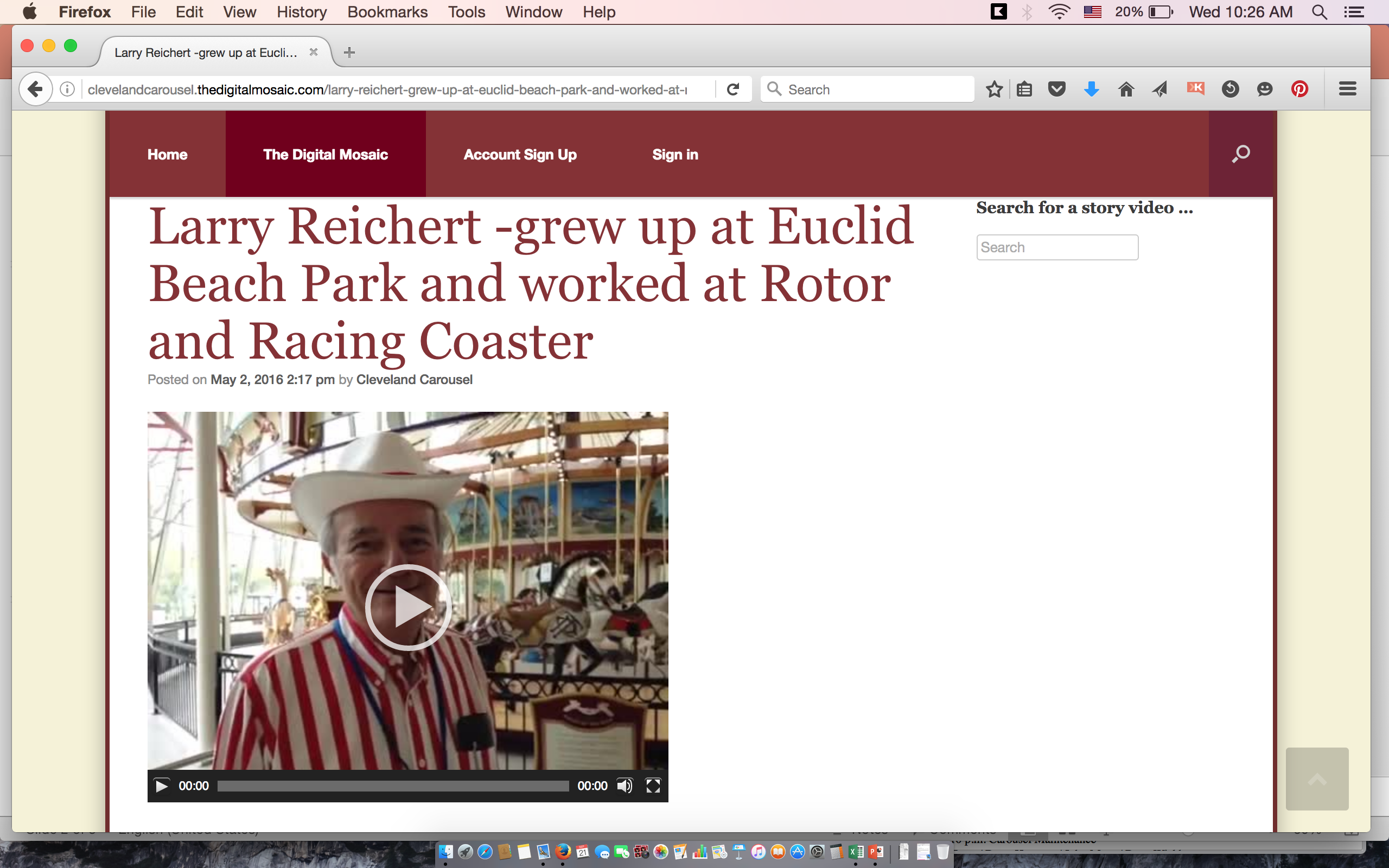Close the Larry Reichert tab
Screen dimensions: 1389x868
(x=314, y=52)
